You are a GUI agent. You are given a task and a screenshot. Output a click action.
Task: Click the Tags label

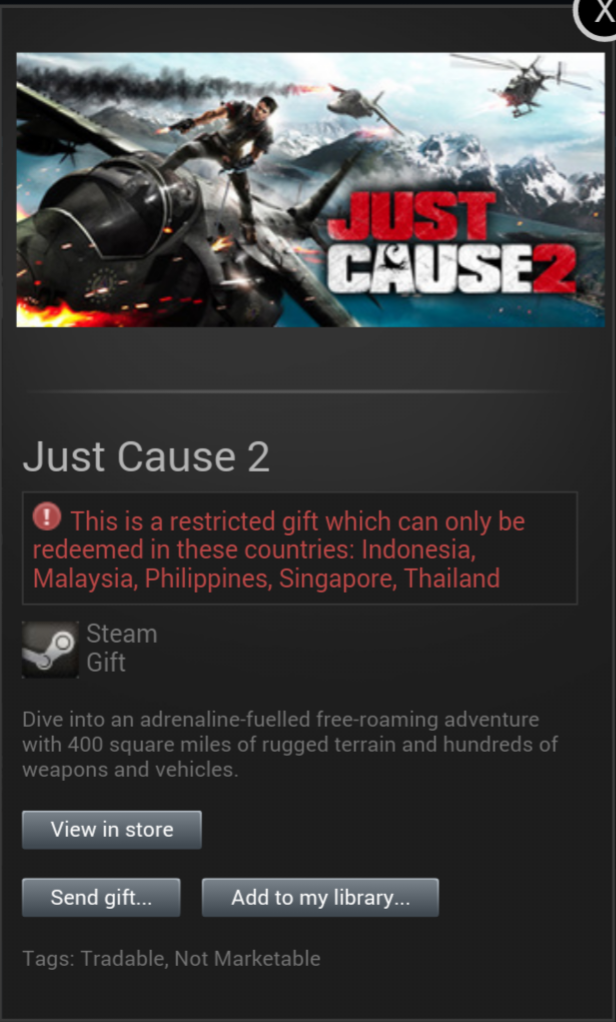tap(48, 958)
